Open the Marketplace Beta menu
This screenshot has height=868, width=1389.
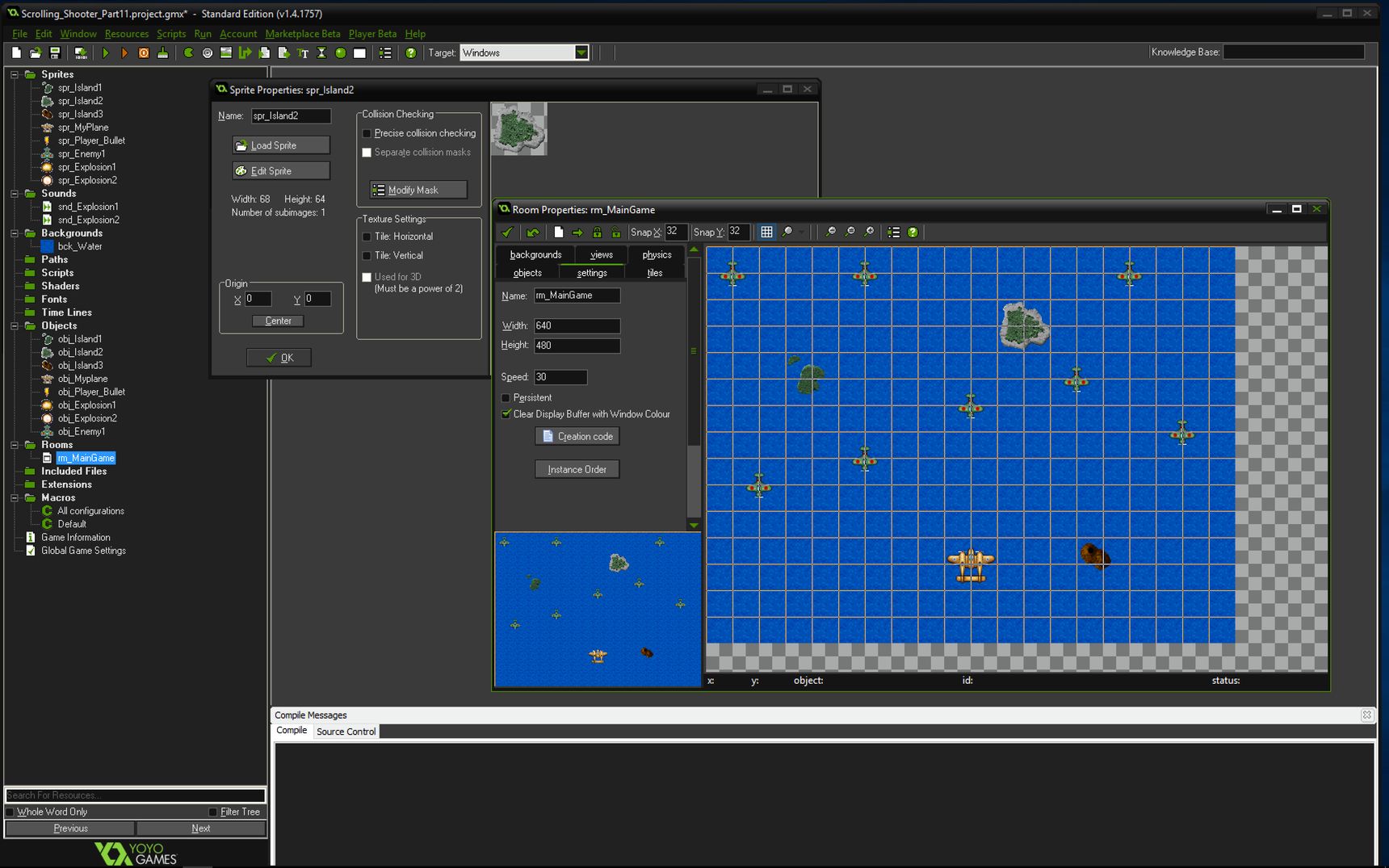pos(303,34)
